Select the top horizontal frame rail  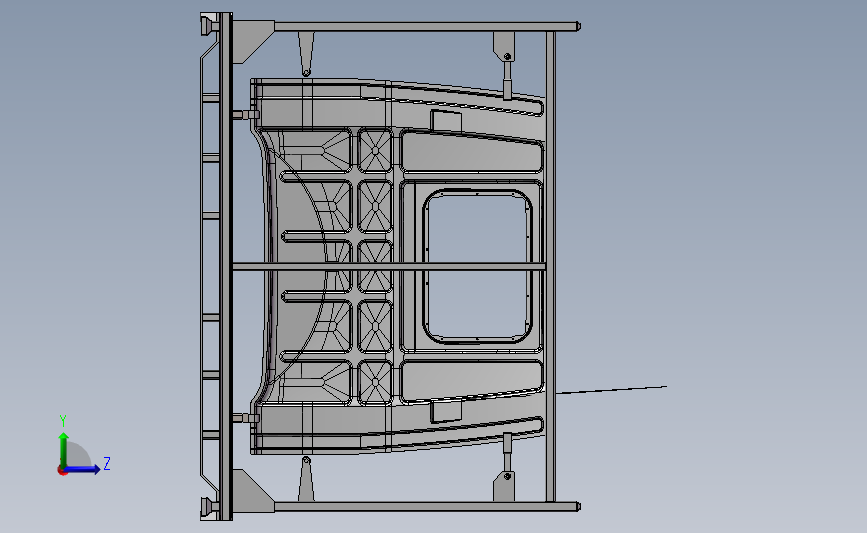[427, 26]
